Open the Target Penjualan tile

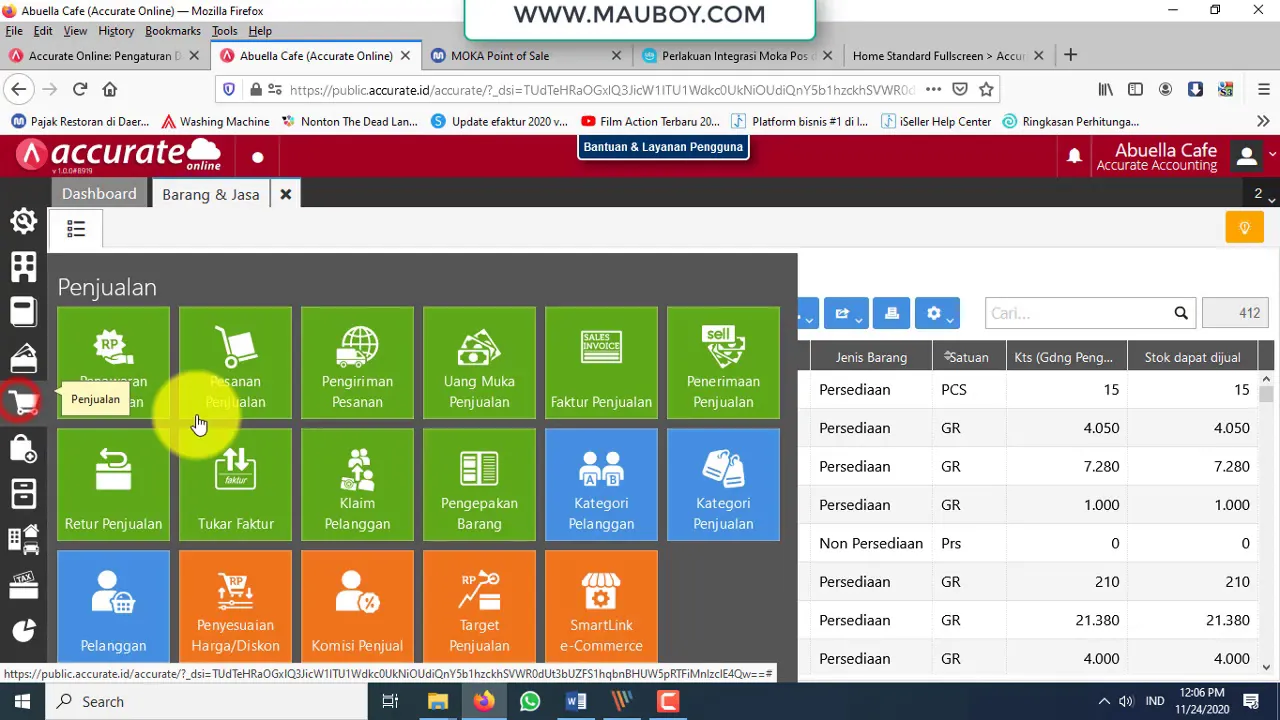click(x=479, y=607)
